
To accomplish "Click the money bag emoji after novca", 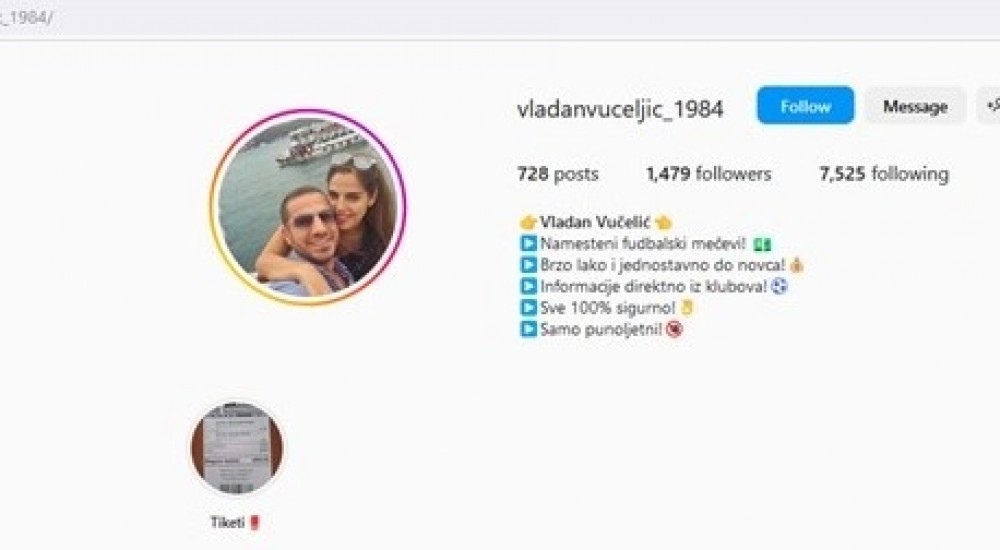I will (796, 264).
